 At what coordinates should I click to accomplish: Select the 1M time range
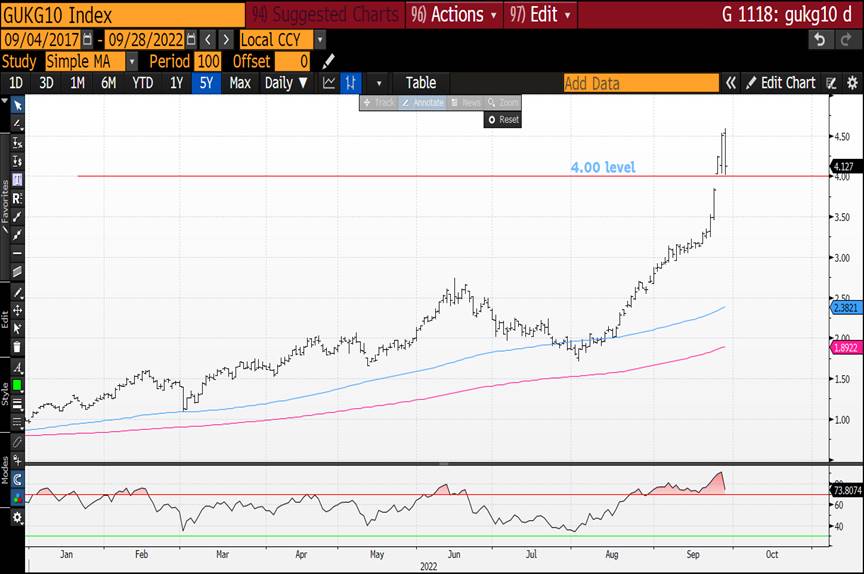pyautogui.click(x=77, y=83)
